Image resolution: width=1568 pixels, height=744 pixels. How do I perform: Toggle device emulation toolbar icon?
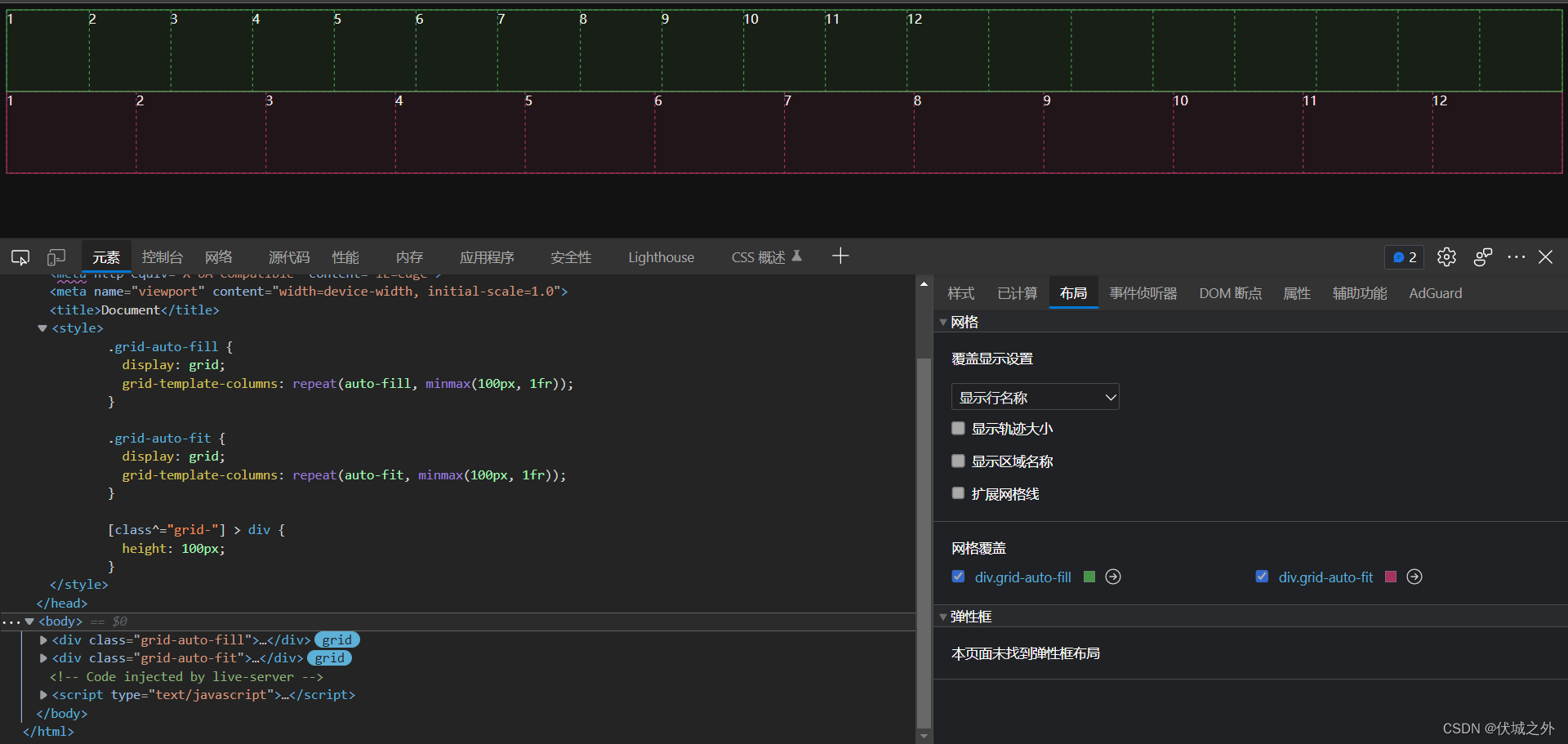(x=56, y=257)
